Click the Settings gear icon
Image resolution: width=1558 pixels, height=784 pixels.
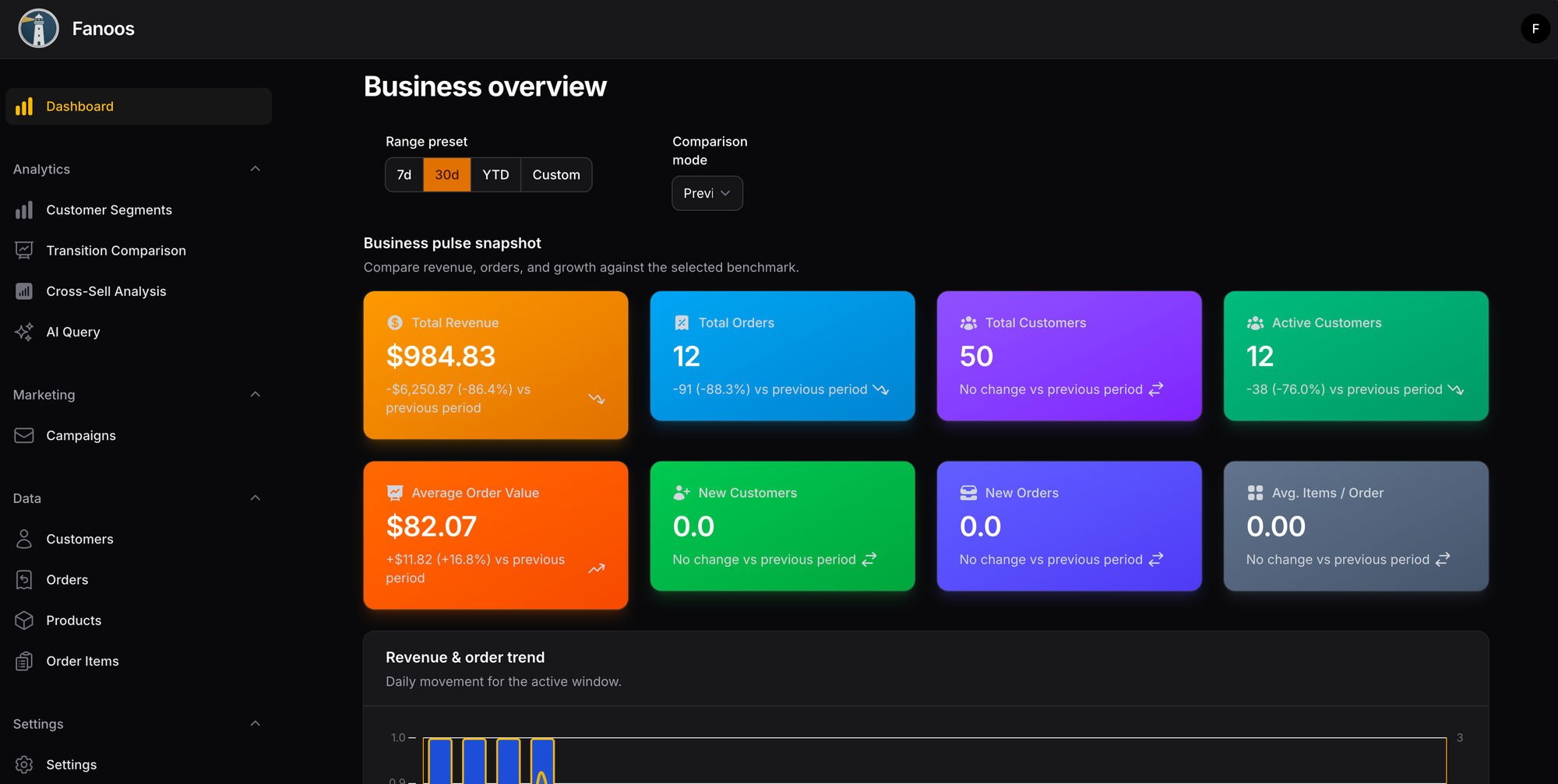(x=24, y=765)
